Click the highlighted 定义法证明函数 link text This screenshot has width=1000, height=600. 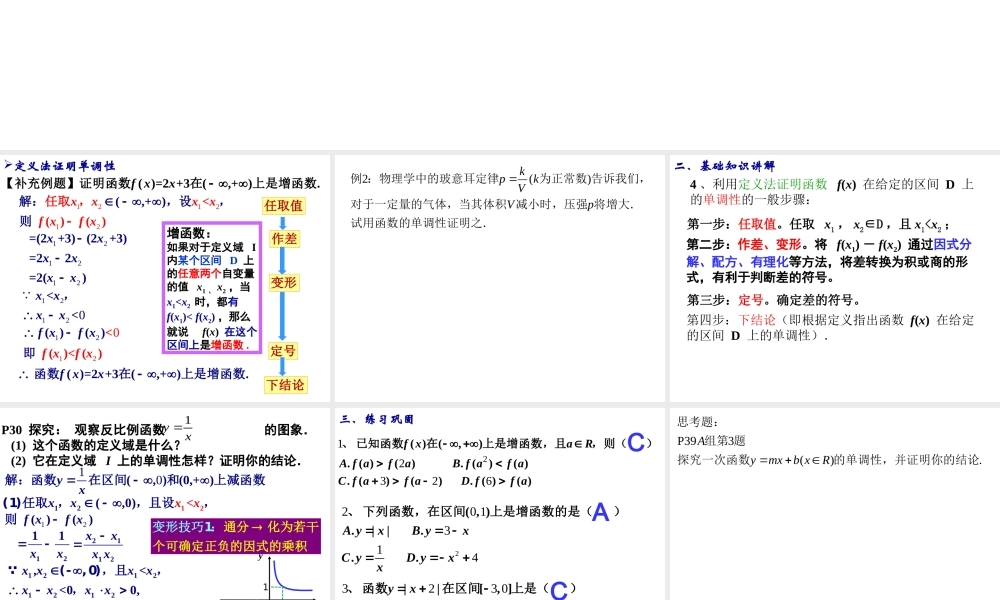[x=781, y=183]
